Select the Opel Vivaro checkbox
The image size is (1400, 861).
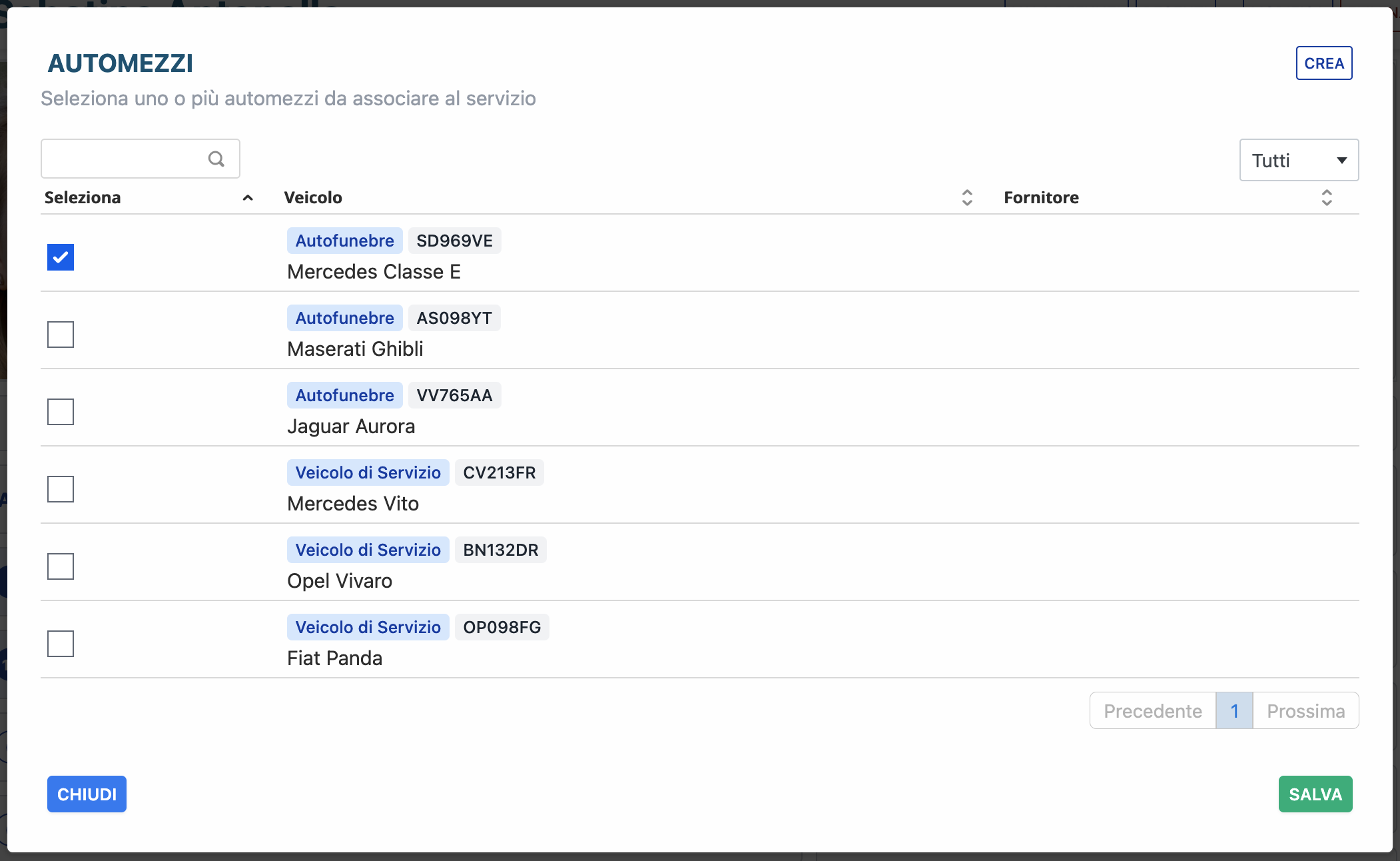61,566
